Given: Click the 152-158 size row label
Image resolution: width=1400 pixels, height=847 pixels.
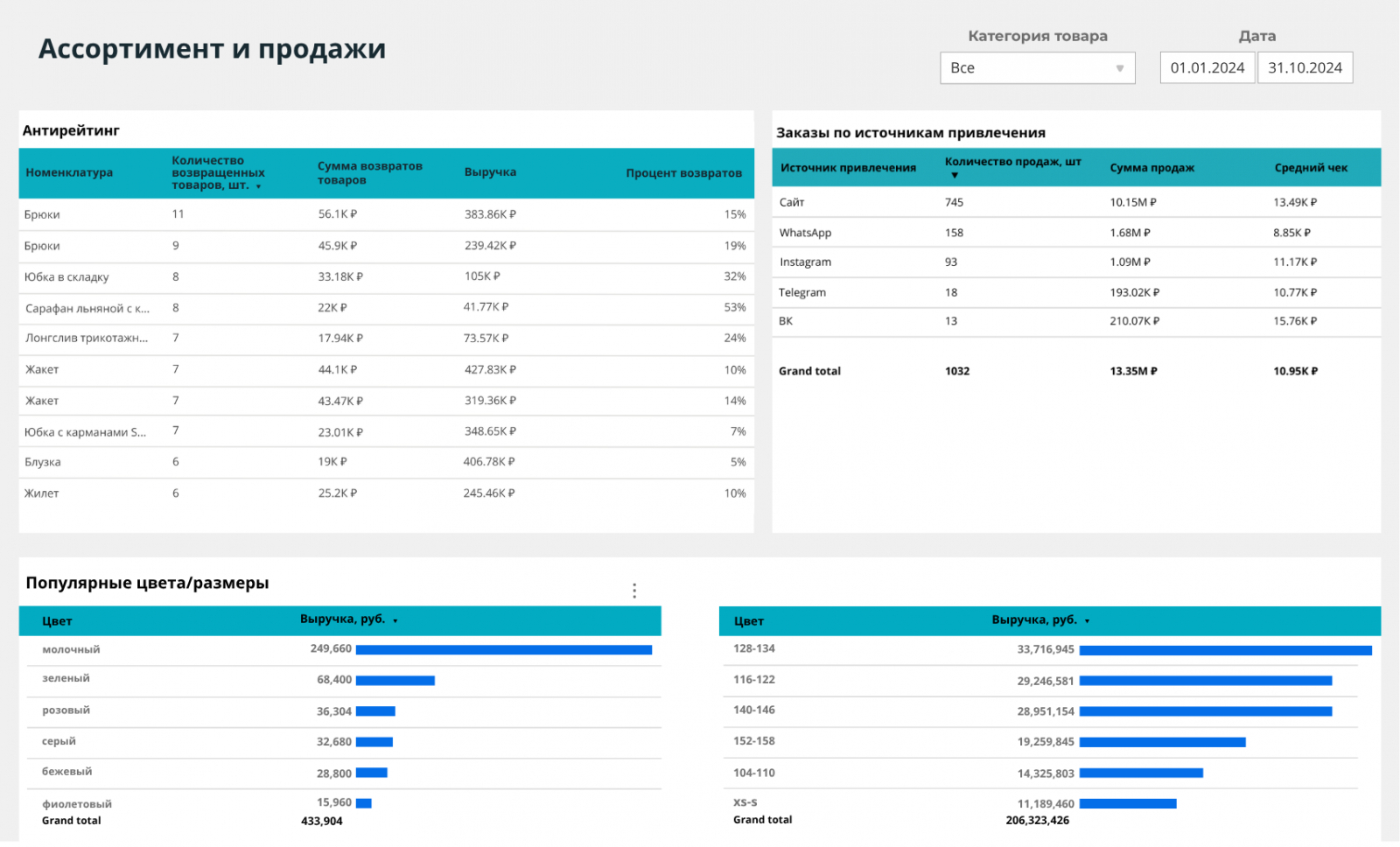Looking at the screenshot, I should [x=754, y=742].
